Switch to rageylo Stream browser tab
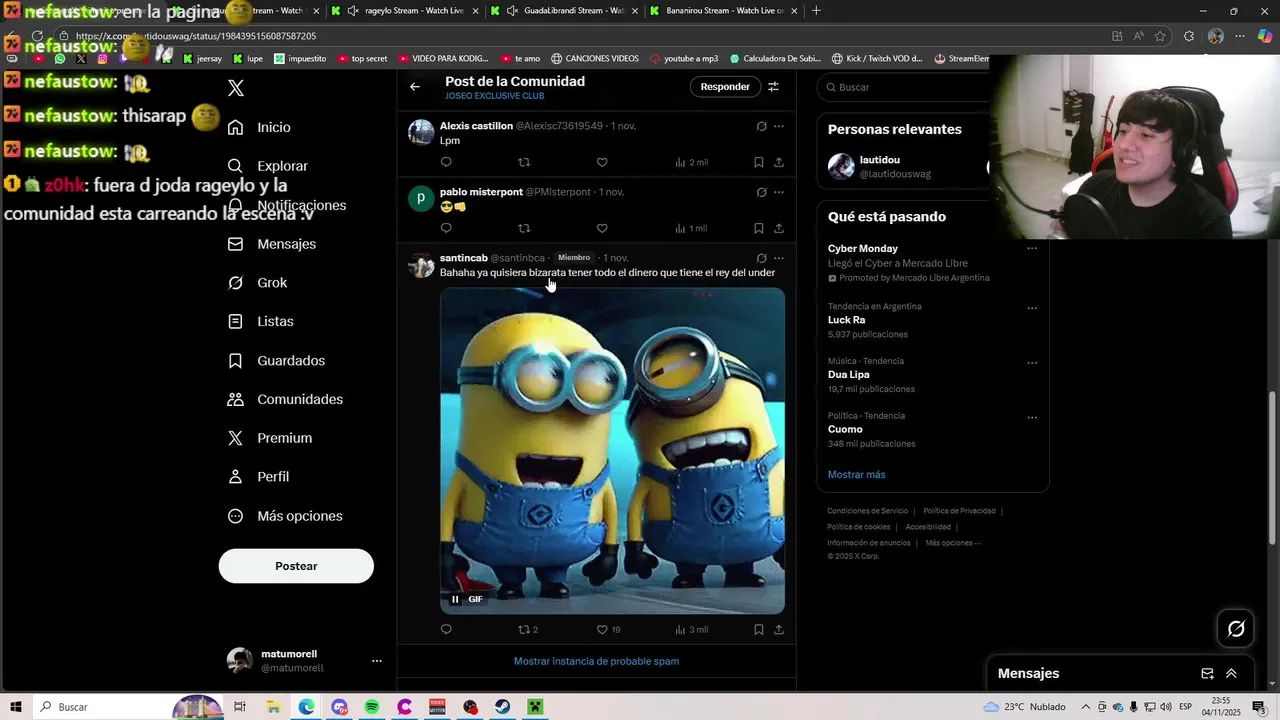This screenshot has height=720, width=1280. 404,11
